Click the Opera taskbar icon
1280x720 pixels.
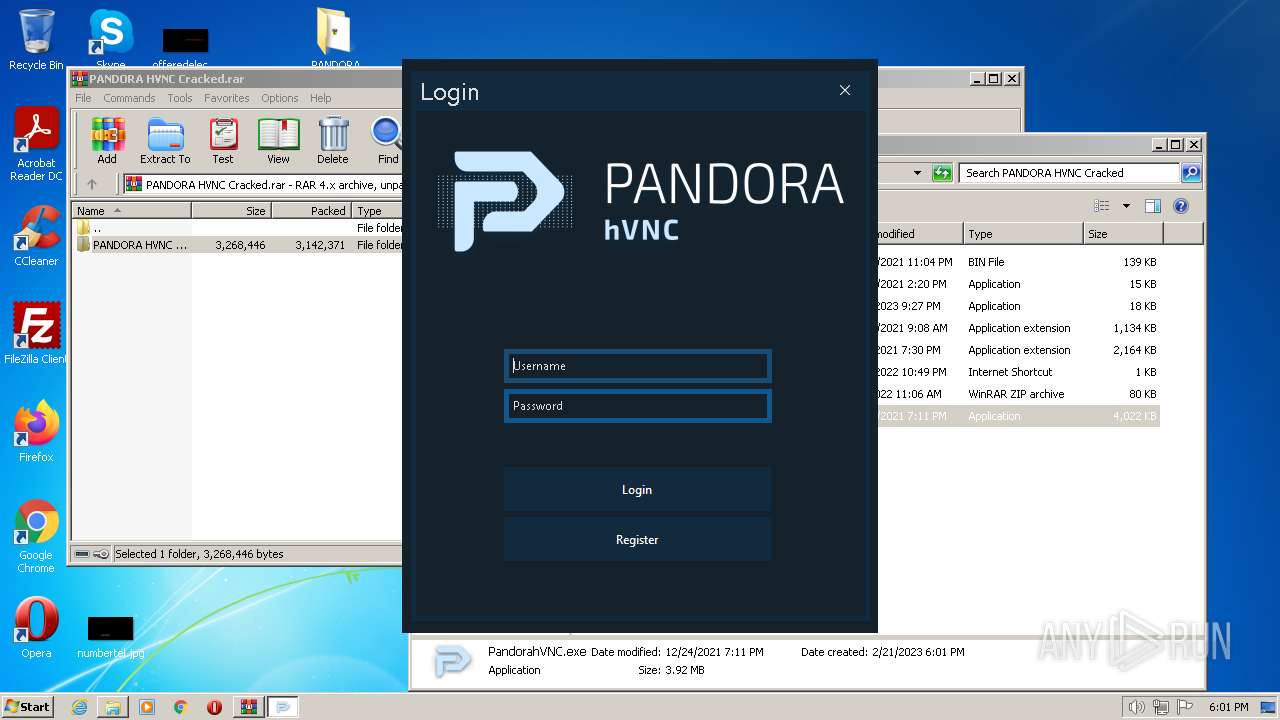(x=214, y=707)
